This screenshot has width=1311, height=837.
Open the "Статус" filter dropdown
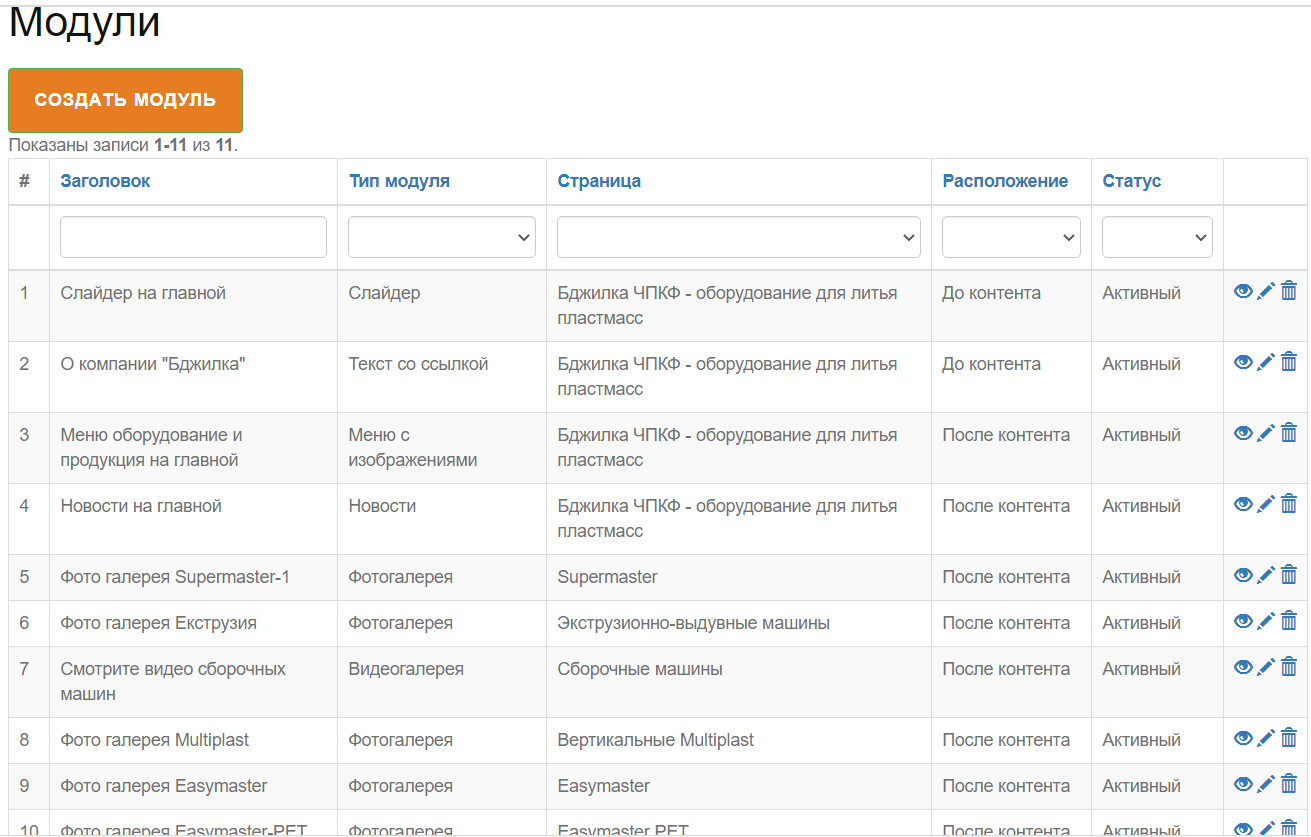[1157, 237]
